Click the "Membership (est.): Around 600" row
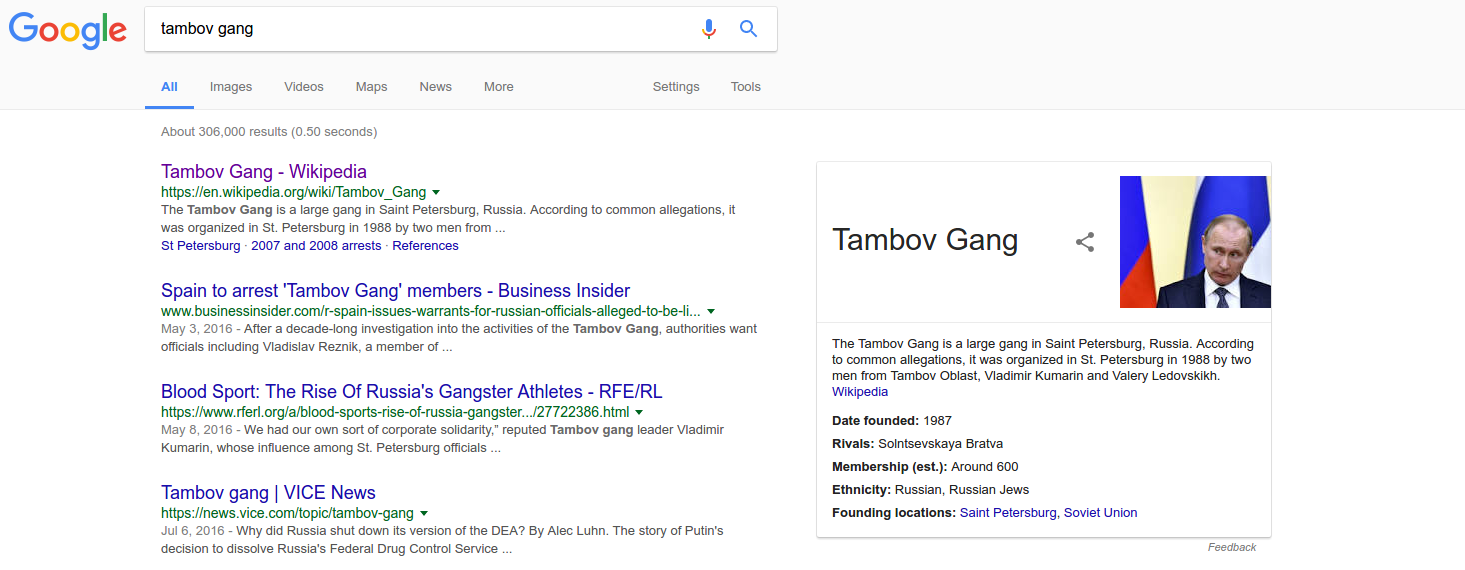Image resolution: width=1465 pixels, height=570 pixels. coord(925,467)
